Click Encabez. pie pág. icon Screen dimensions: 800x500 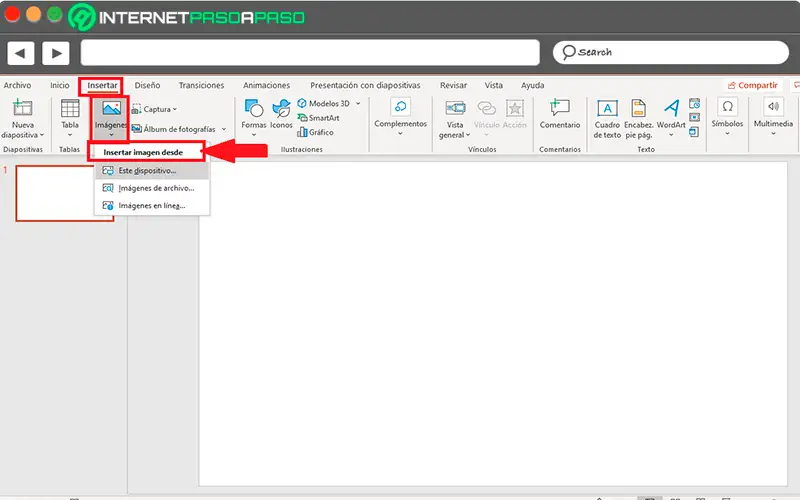point(638,108)
